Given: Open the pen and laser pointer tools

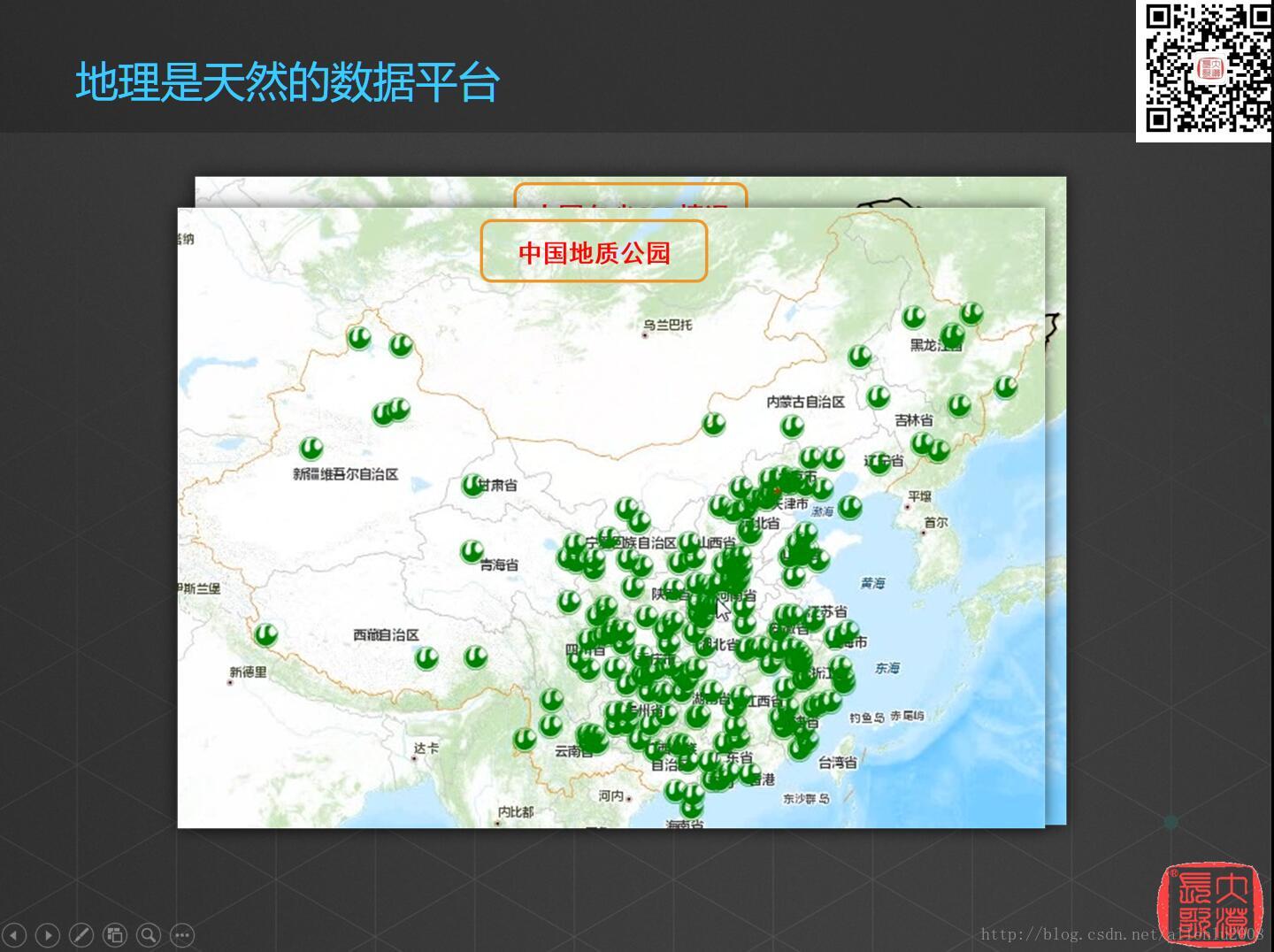Looking at the screenshot, I should pyautogui.click(x=81, y=934).
